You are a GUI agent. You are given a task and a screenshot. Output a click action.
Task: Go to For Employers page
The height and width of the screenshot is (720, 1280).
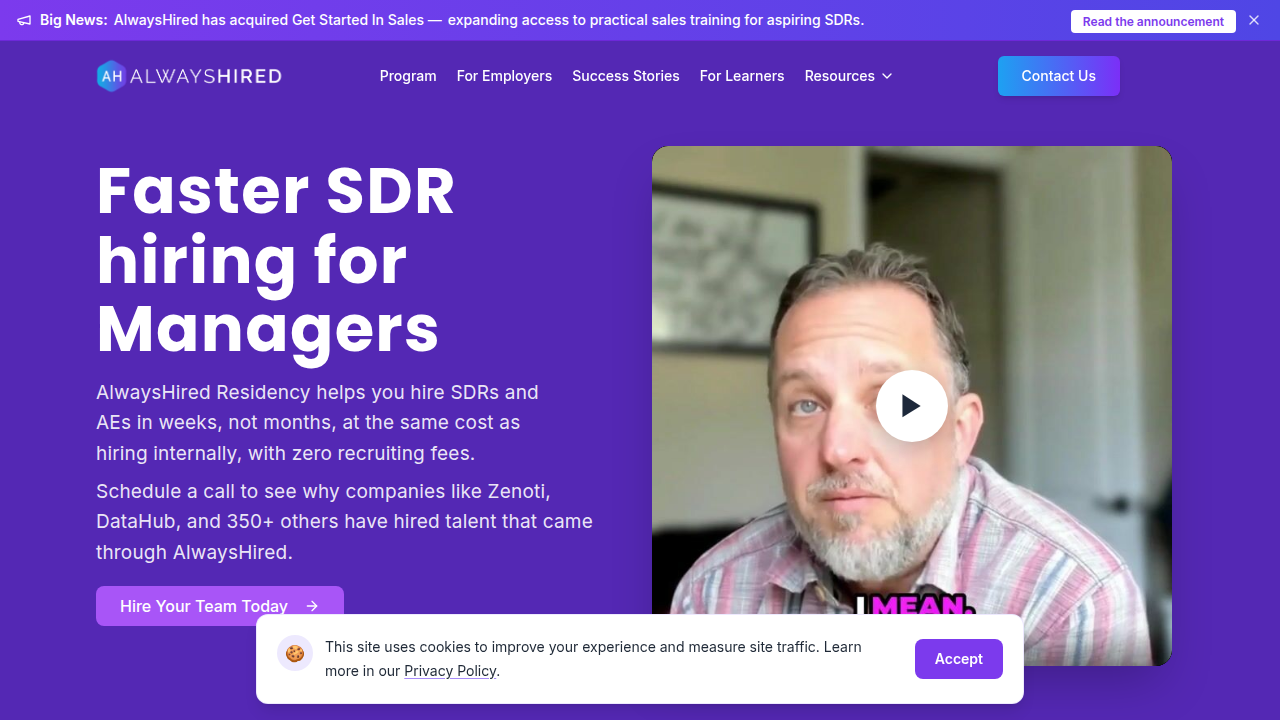coord(504,76)
